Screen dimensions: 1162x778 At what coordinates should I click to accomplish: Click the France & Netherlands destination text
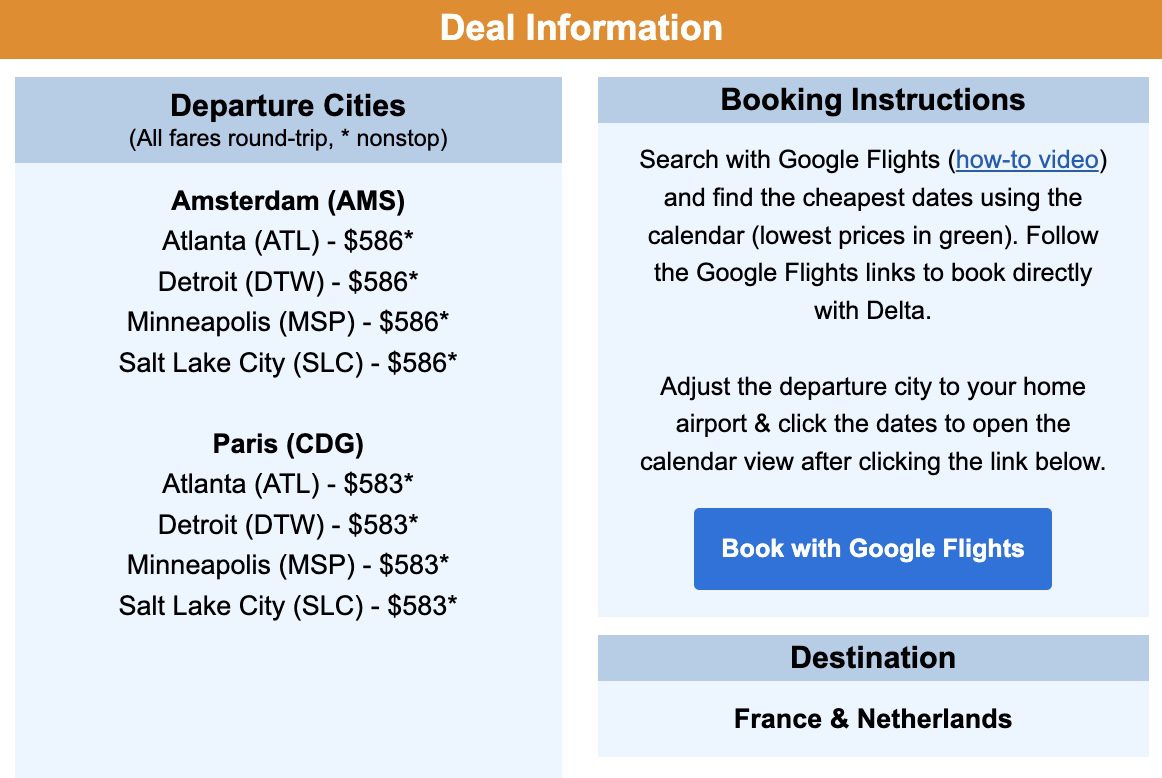872,719
